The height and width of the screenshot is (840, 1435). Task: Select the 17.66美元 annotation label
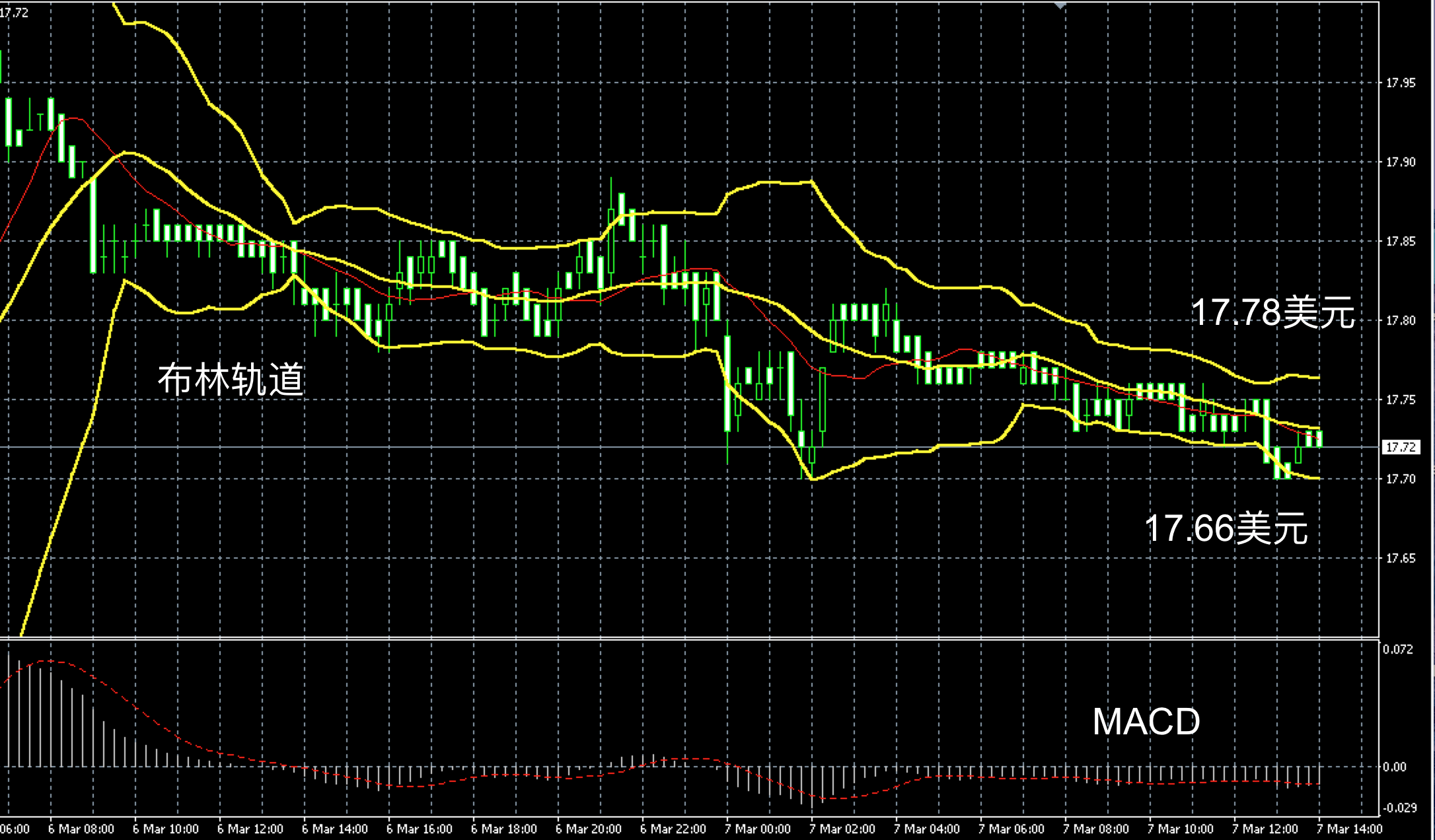coord(1226,528)
